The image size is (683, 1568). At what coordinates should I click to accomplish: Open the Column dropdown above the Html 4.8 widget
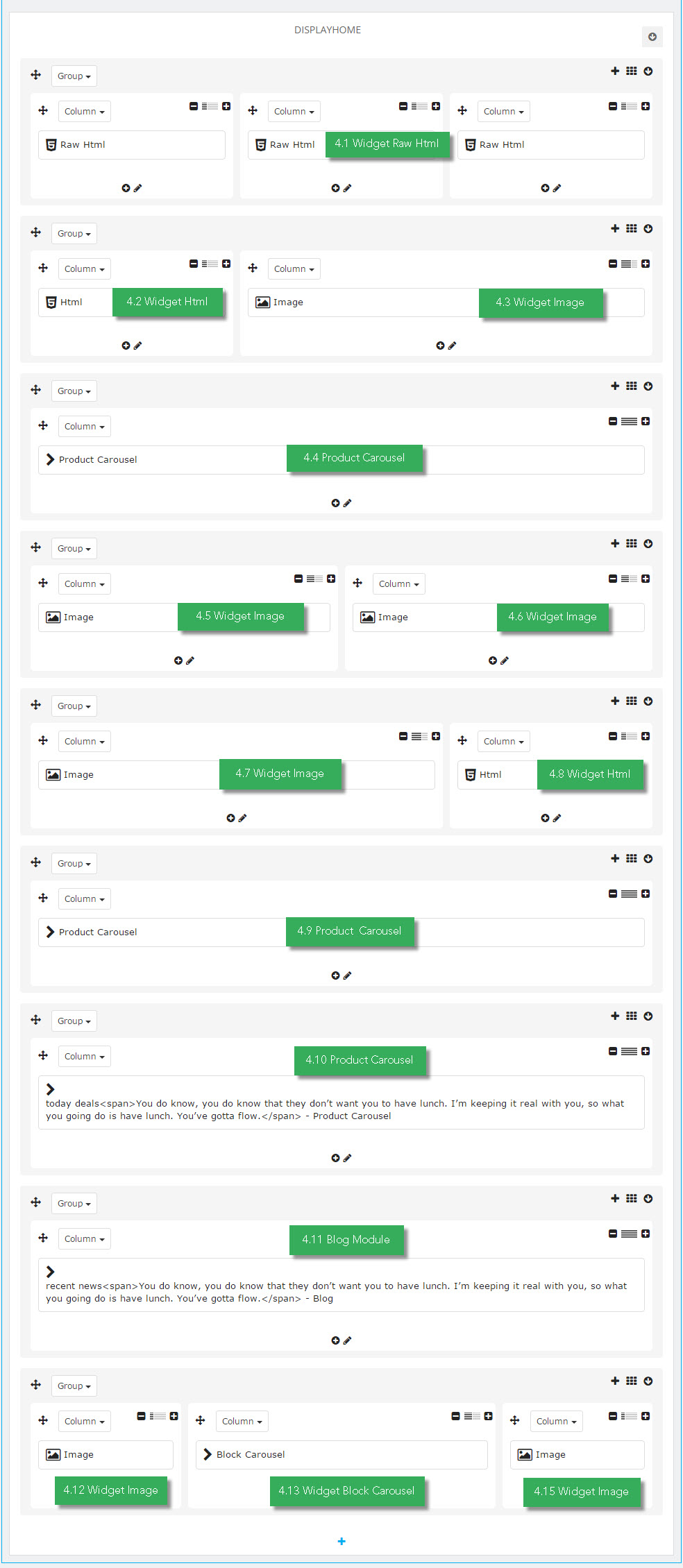[503, 741]
